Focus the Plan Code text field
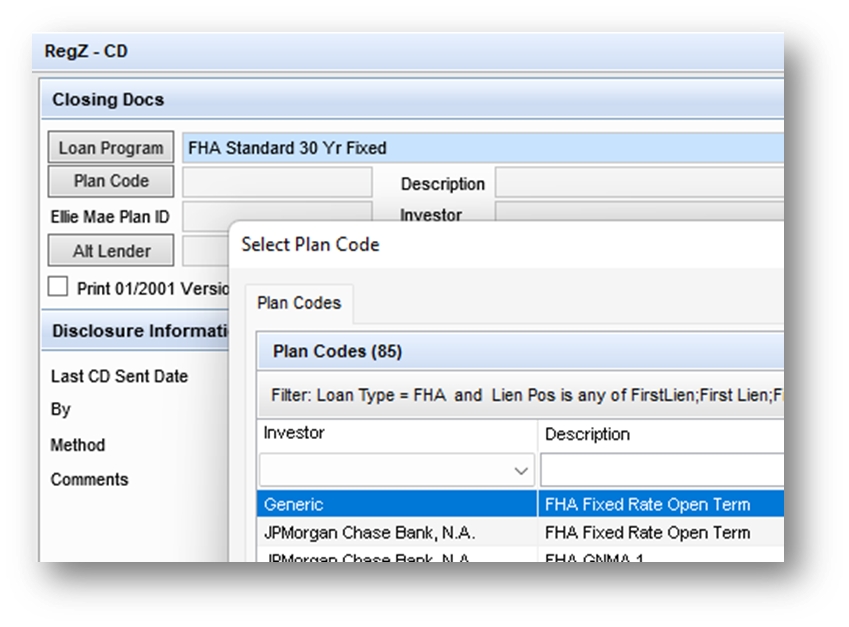849x627 pixels. point(276,183)
